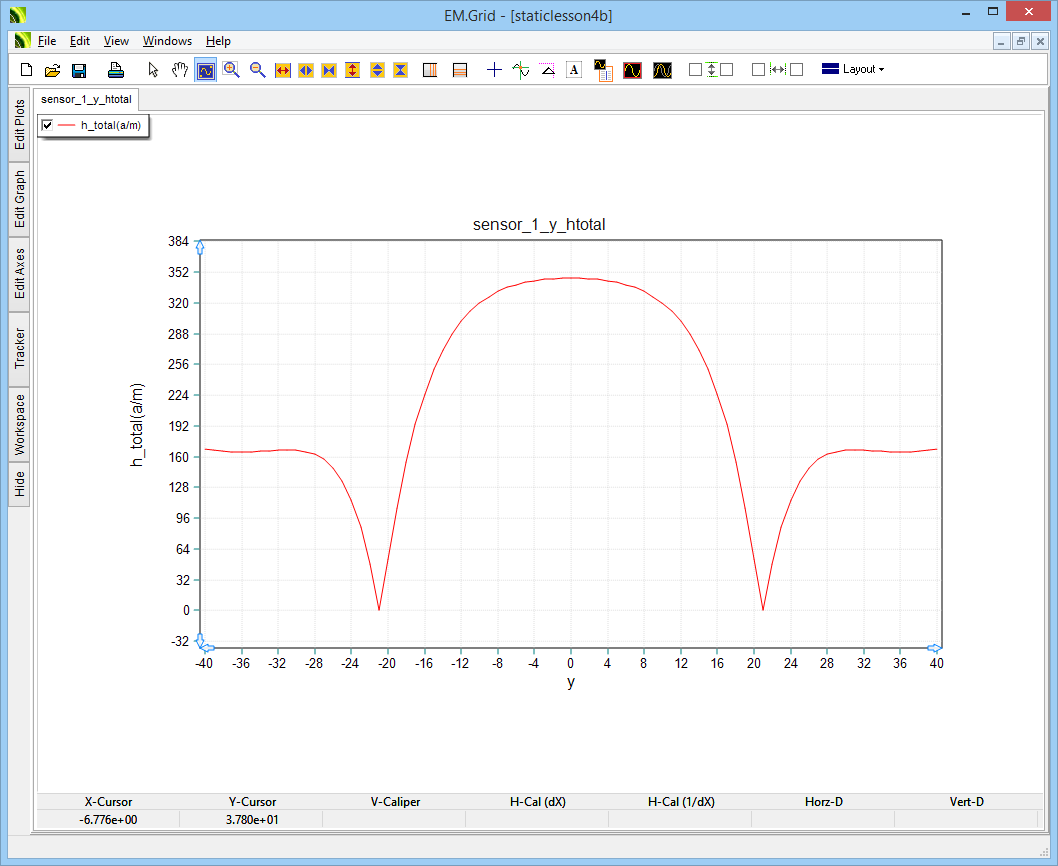
Task: Expand the Tracker side panel
Action: click(20, 348)
